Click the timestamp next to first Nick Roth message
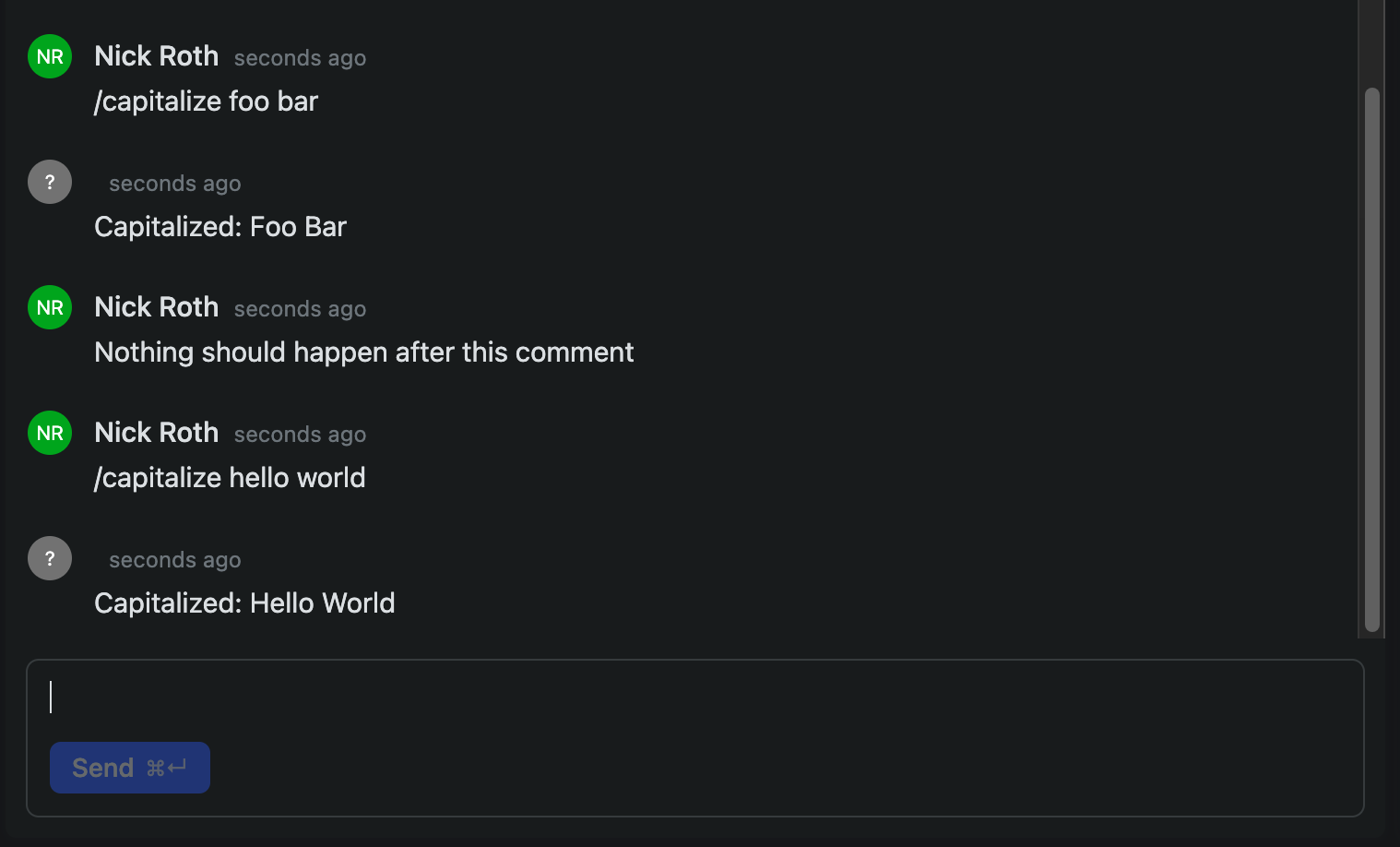Image resolution: width=1400 pixels, height=847 pixels. [x=300, y=58]
